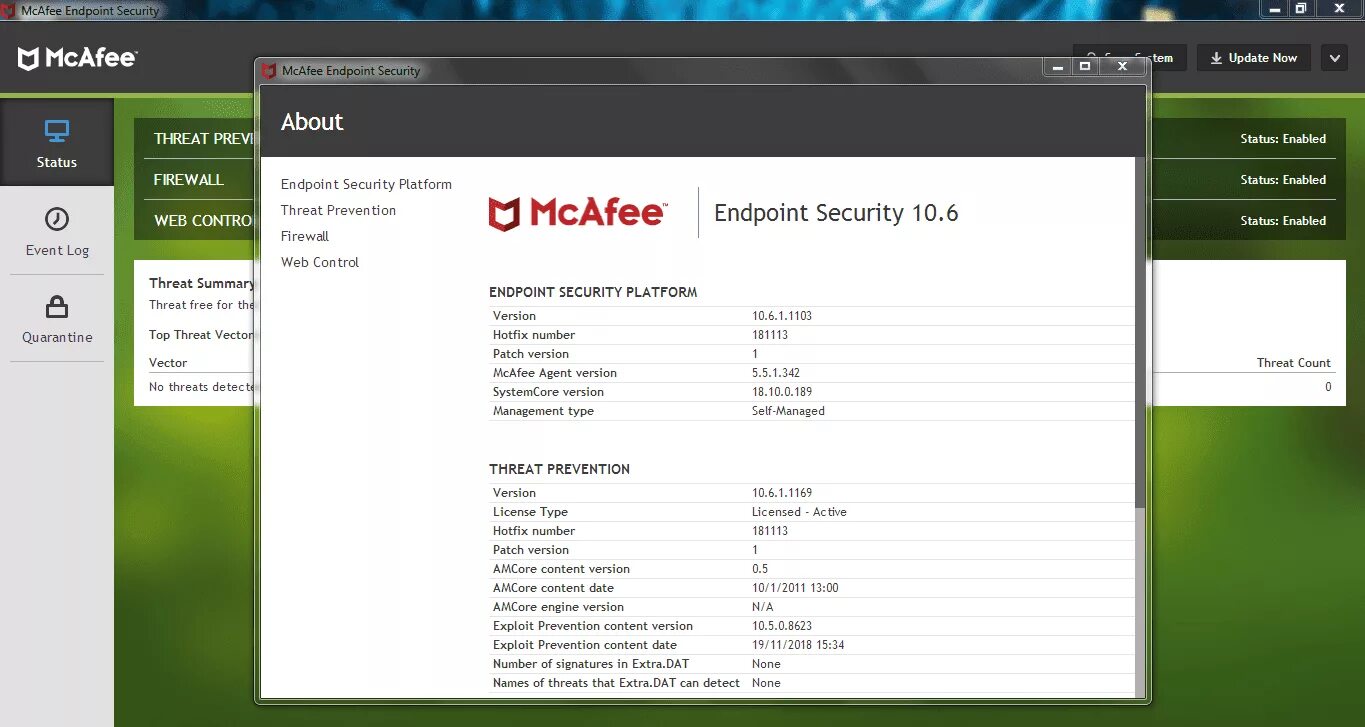The width and height of the screenshot is (1365, 727).
Task: Select Threat Prevention in About navigation
Action: pyautogui.click(x=338, y=210)
